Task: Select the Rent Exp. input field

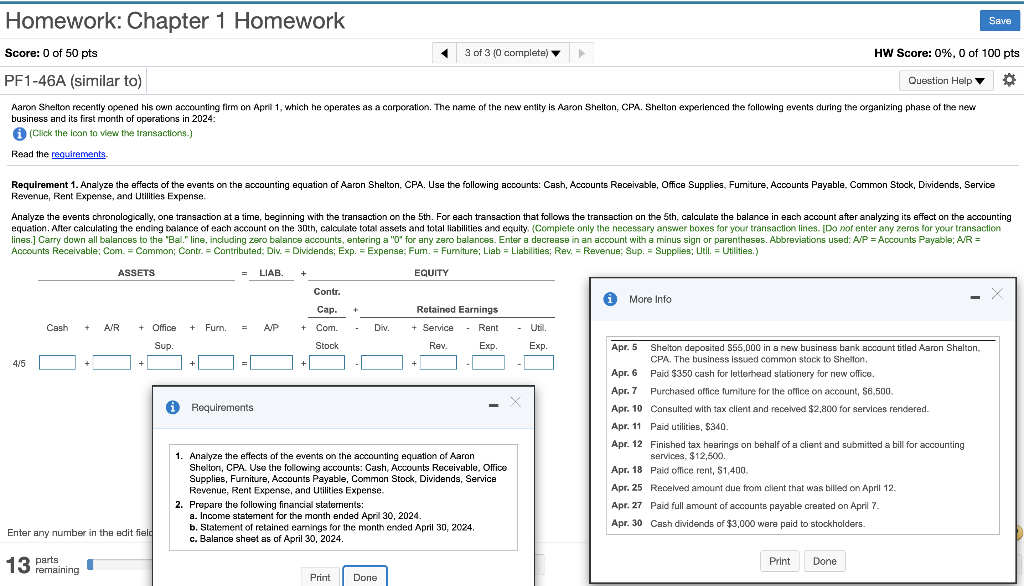Action: (x=488, y=363)
